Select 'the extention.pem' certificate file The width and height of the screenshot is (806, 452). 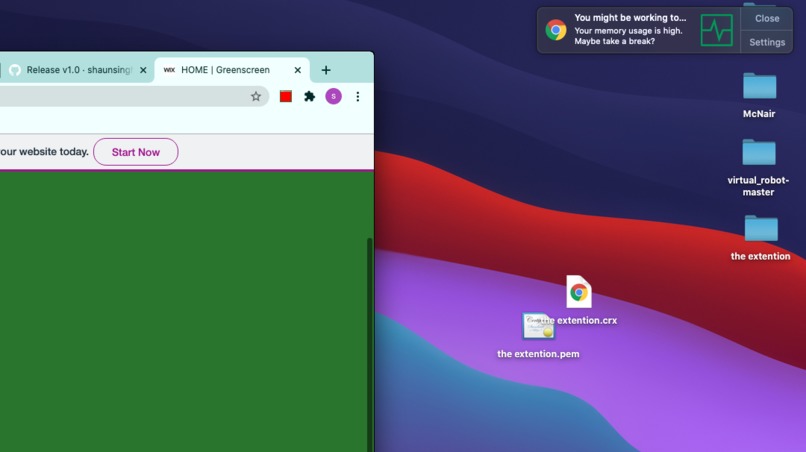(x=538, y=326)
